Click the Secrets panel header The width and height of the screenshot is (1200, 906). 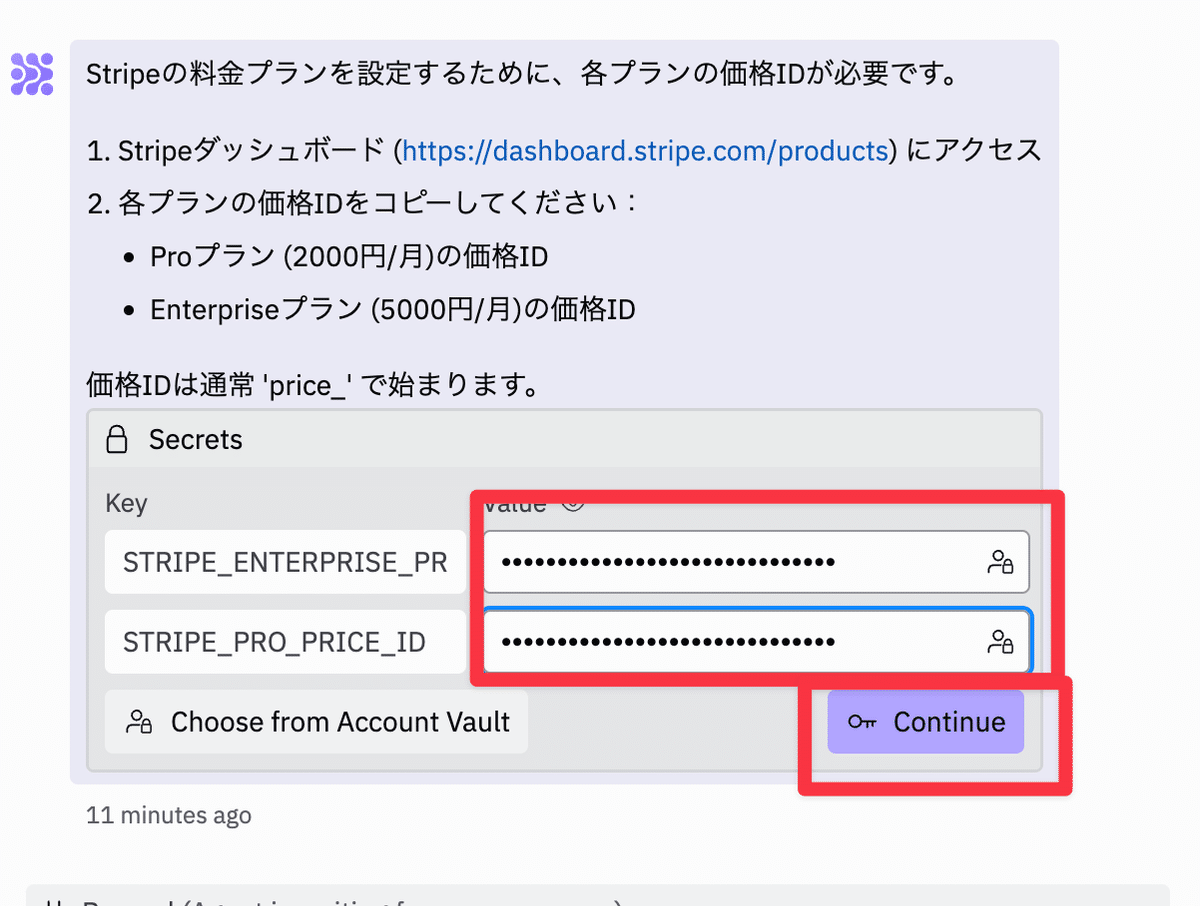click(x=565, y=440)
